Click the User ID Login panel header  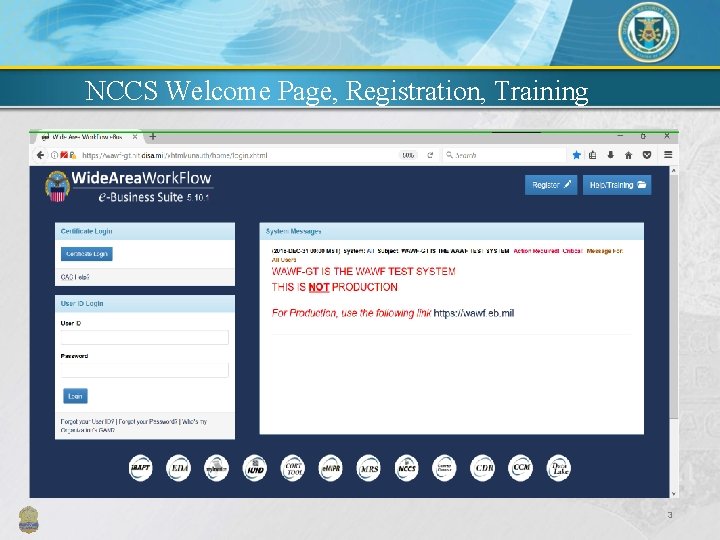145,304
